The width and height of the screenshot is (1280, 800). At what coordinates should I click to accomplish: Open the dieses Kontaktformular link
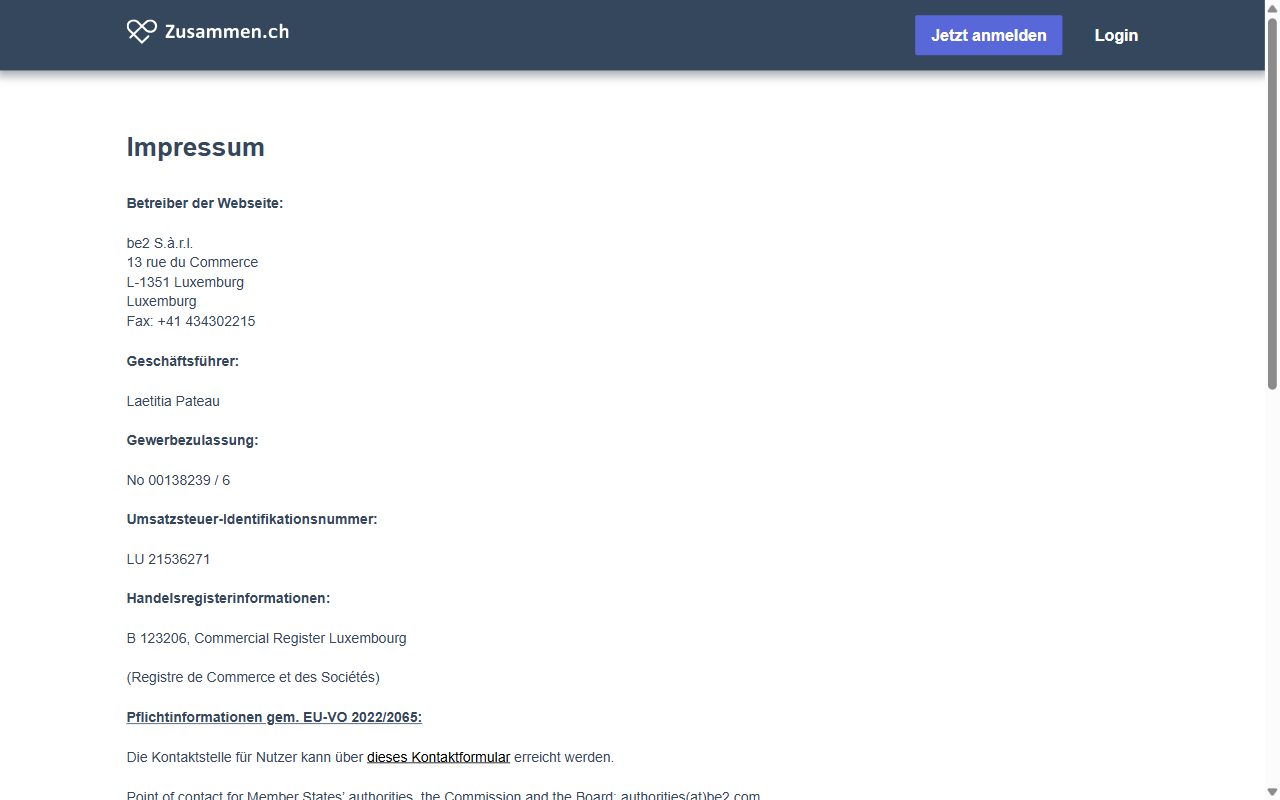438,757
